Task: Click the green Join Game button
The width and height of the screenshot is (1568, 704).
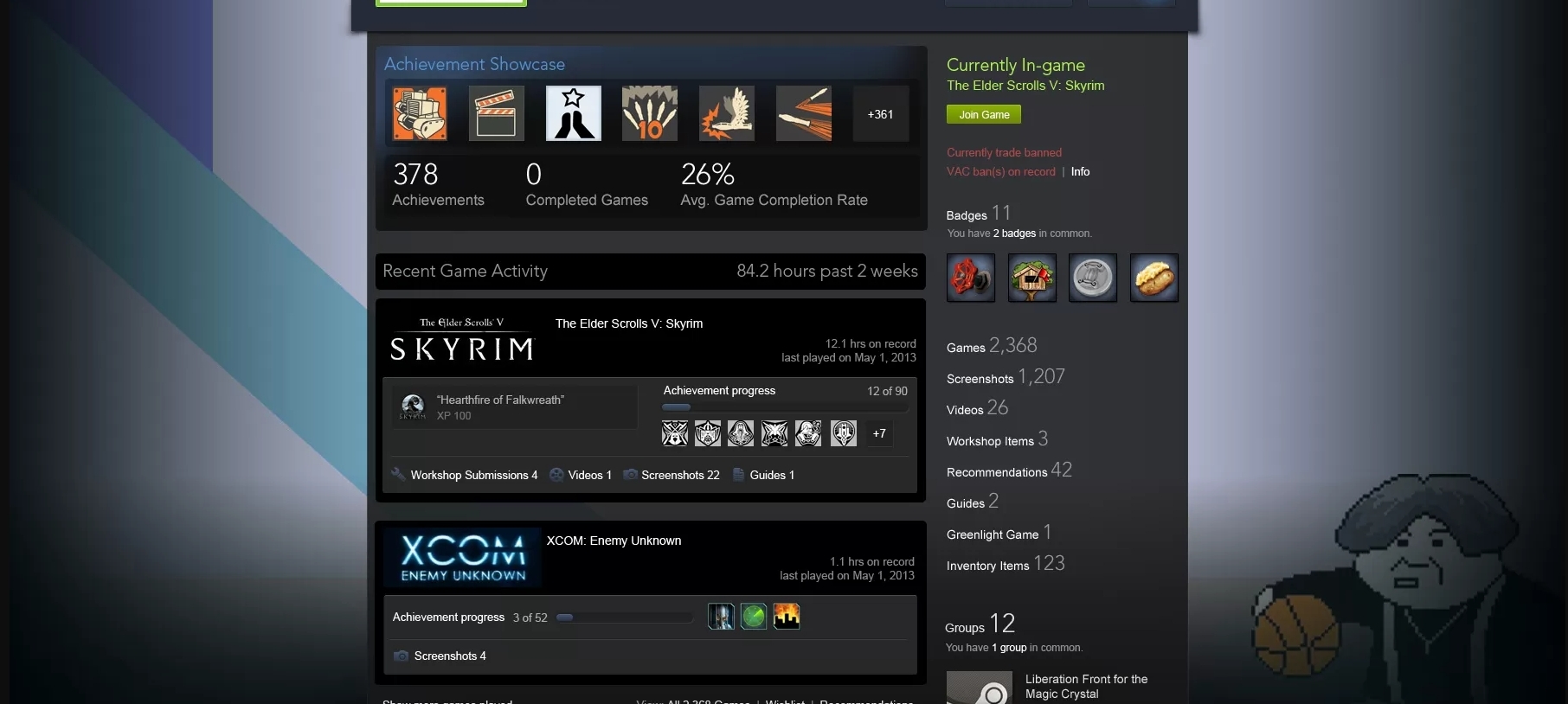Action: (x=984, y=114)
